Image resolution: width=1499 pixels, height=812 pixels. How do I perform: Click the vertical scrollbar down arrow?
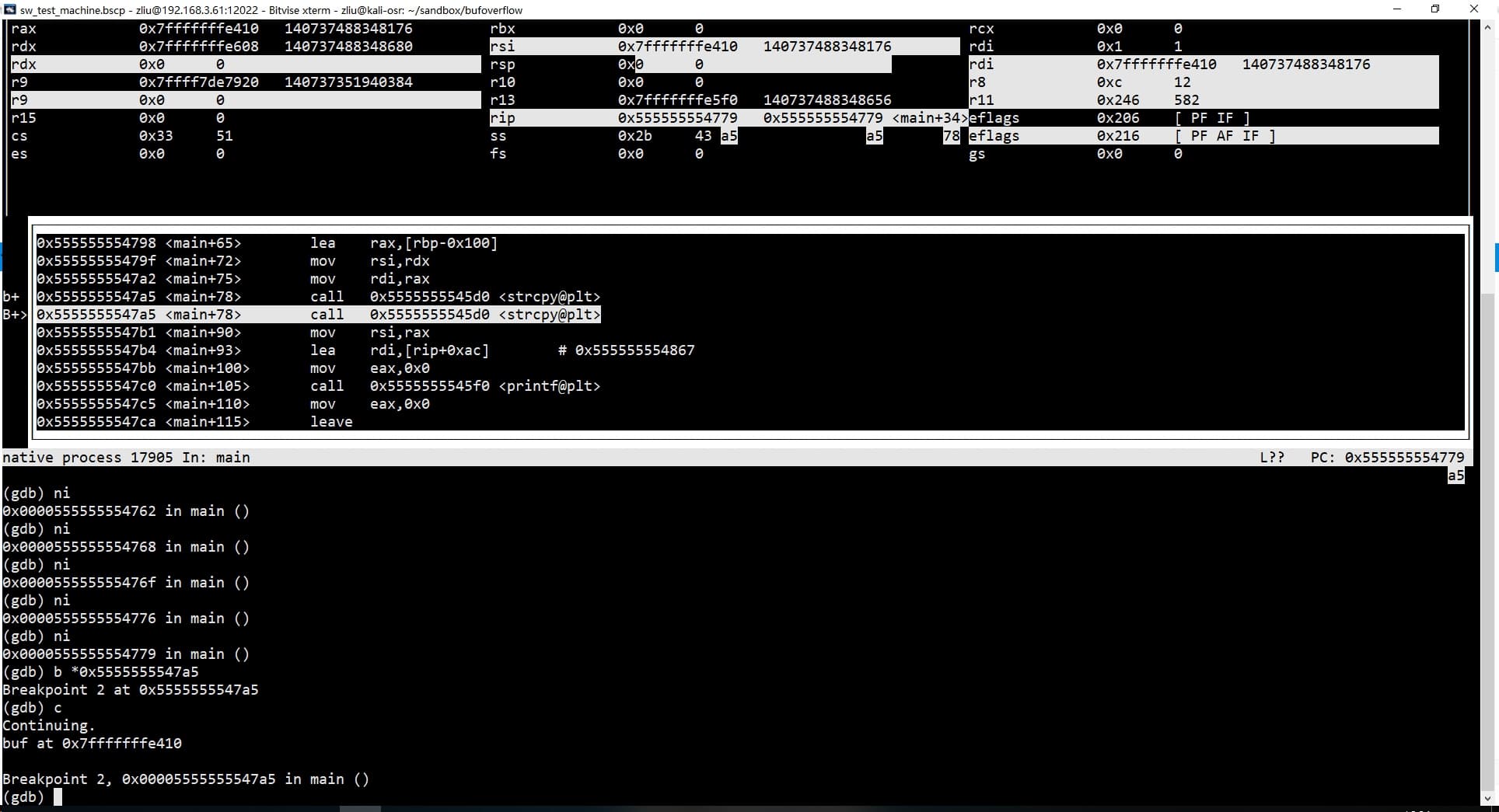coord(1489,798)
